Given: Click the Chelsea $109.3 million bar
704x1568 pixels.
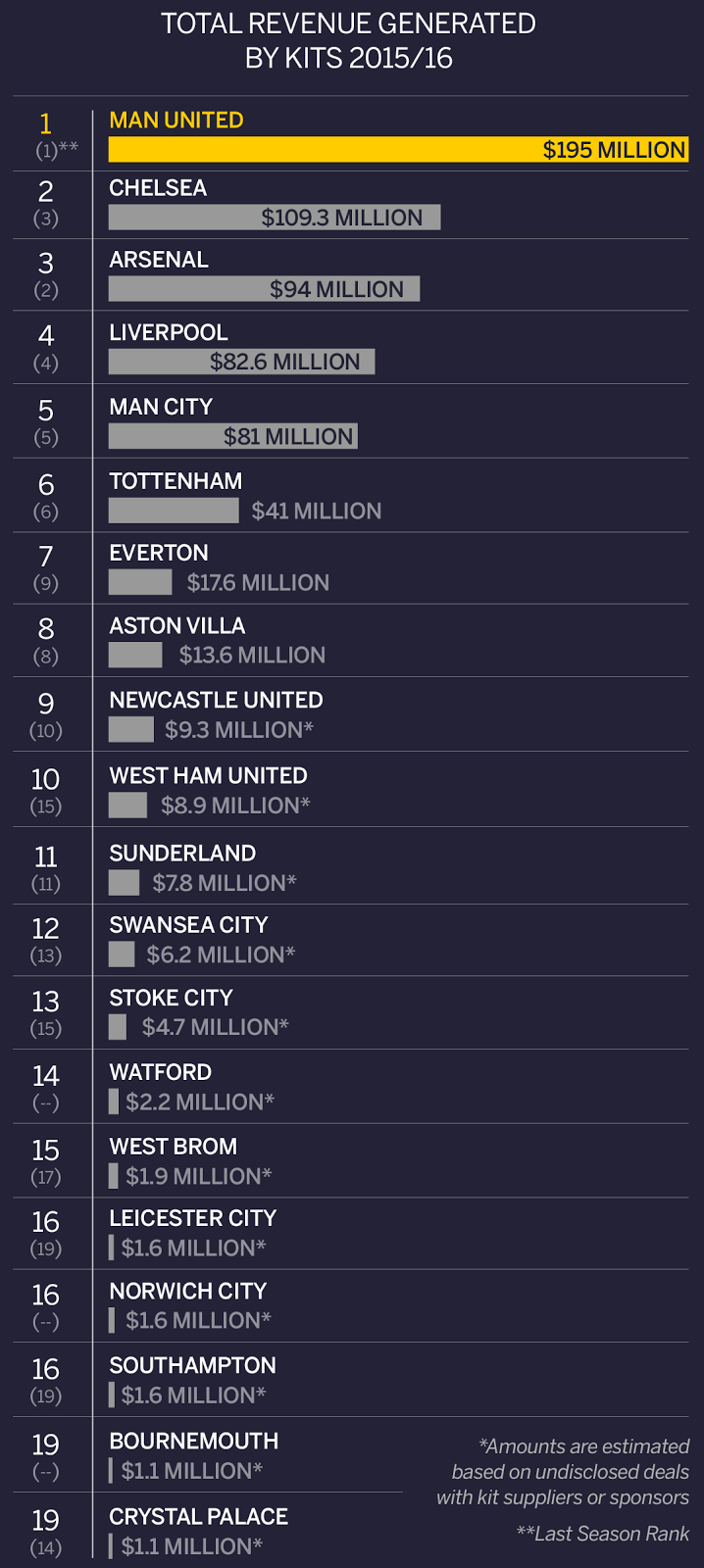Looking at the screenshot, I should click(275, 218).
